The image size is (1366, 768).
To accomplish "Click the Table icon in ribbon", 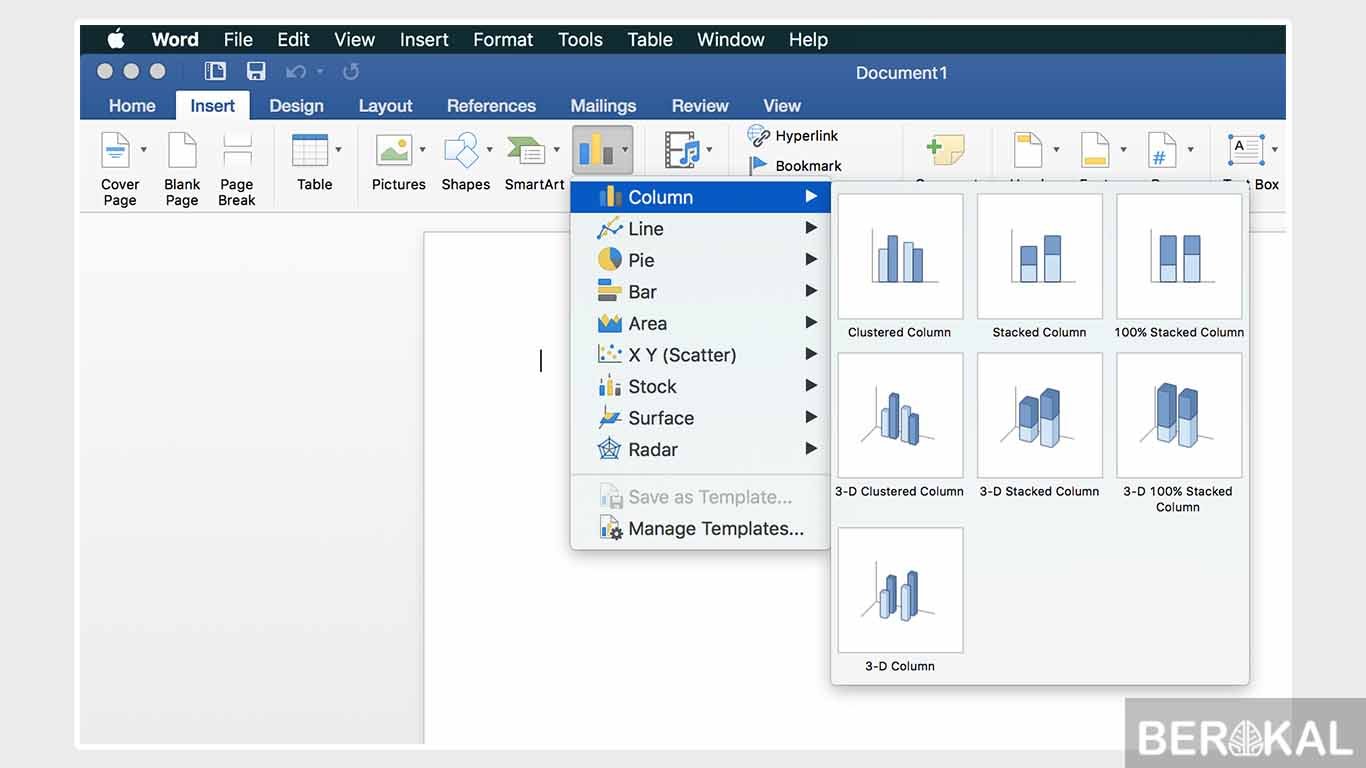I will point(309,150).
